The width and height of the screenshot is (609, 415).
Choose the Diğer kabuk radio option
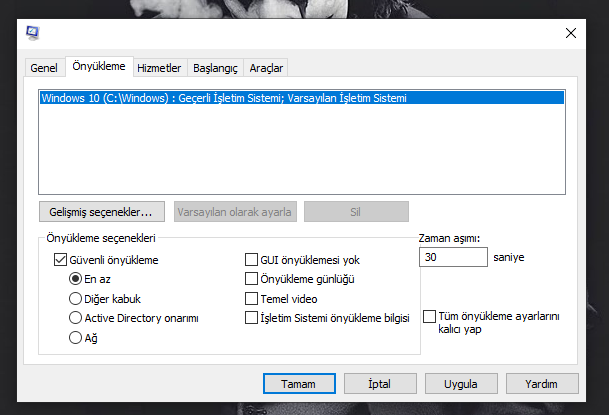[x=75, y=298]
